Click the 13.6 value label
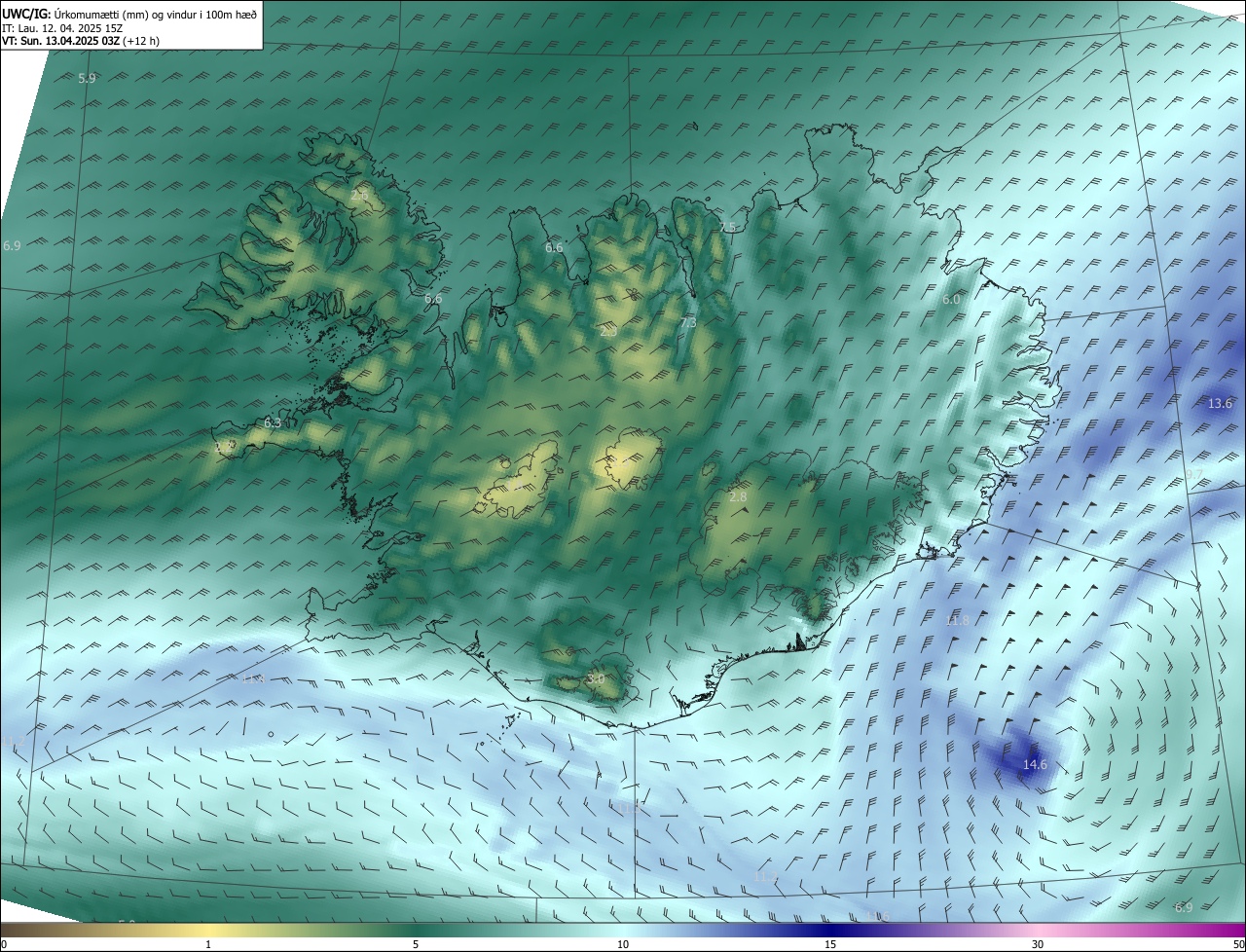1246x952 pixels. [x=1220, y=403]
